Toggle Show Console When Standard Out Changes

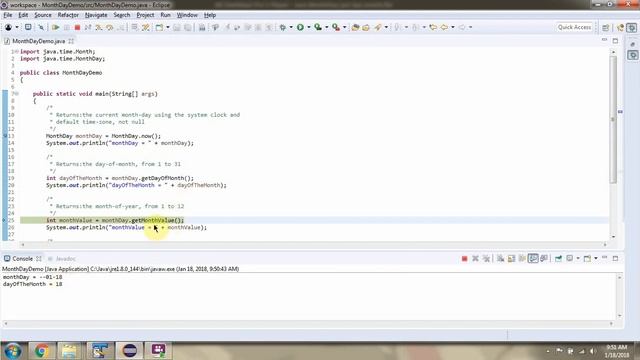click(x=533, y=258)
